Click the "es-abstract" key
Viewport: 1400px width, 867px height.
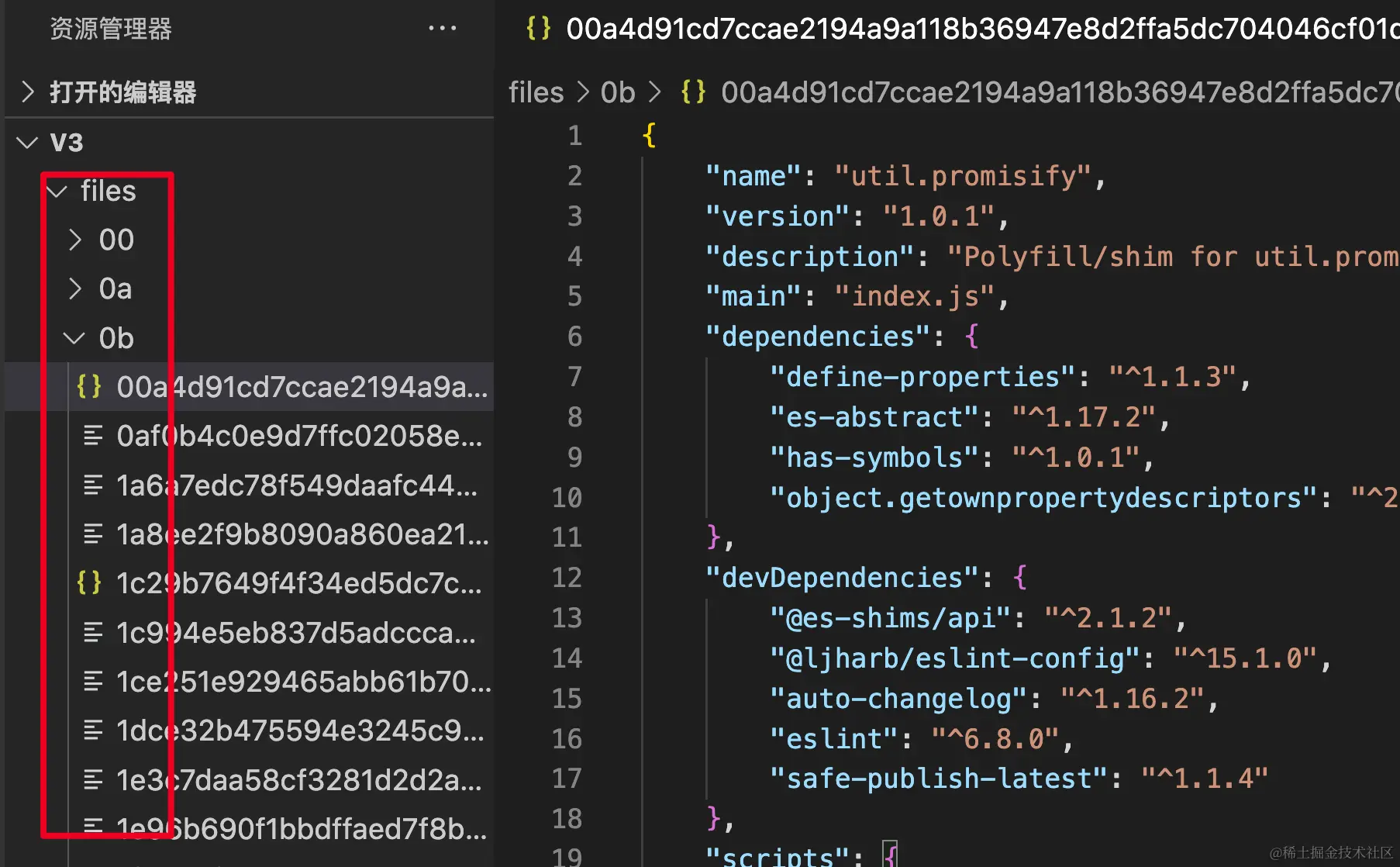874,417
